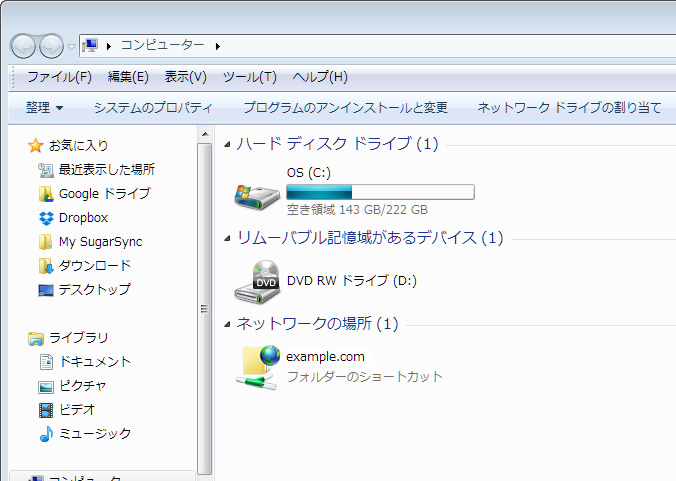Click the computer icon in address bar
The width and height of the screenshot is (676, 481).
[x=91, y=45]
